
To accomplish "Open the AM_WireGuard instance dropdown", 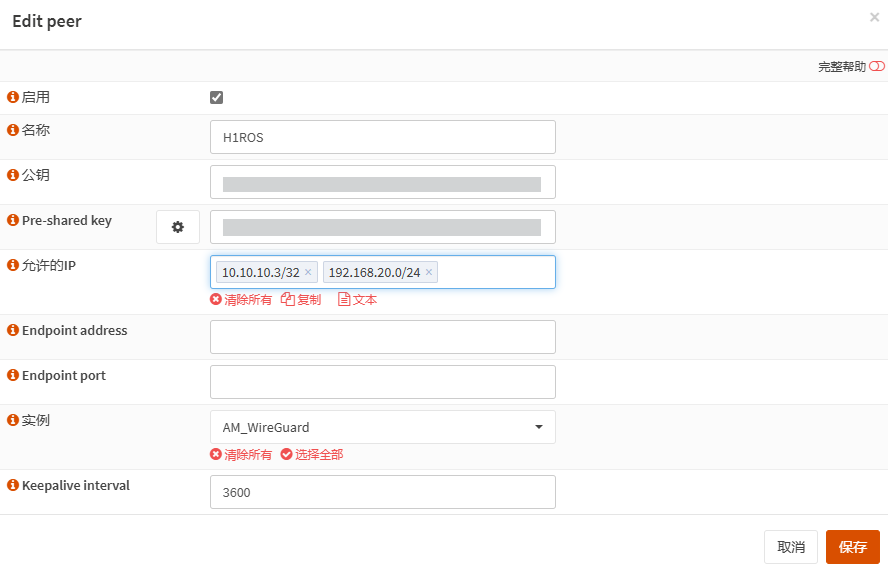I will [382, 427].
